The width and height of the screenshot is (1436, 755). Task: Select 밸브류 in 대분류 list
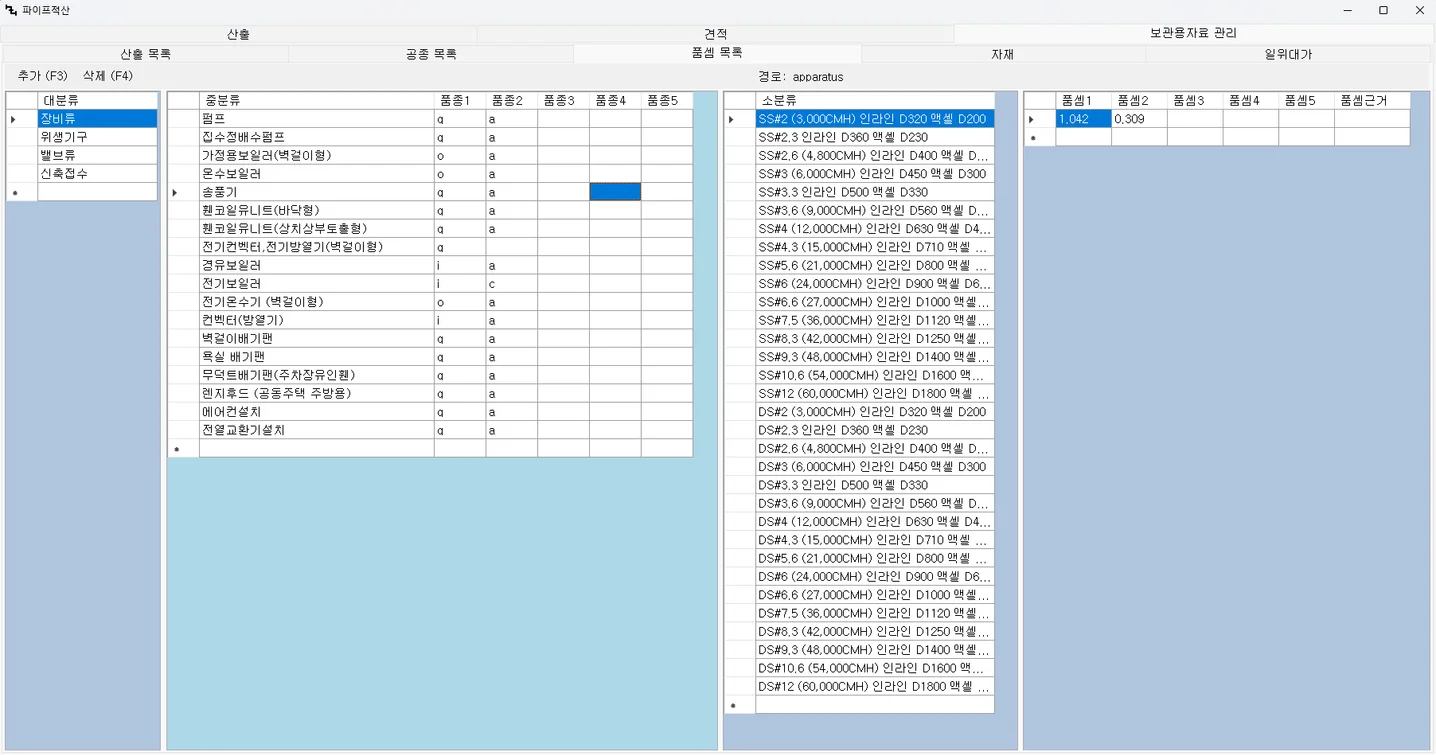tap(97, 155)
